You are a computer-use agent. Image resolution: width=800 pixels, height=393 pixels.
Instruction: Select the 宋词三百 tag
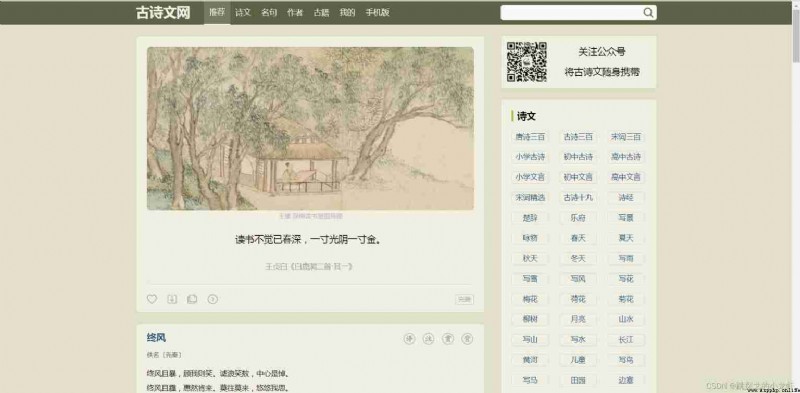pyautogui.click(x=626, y=137)
